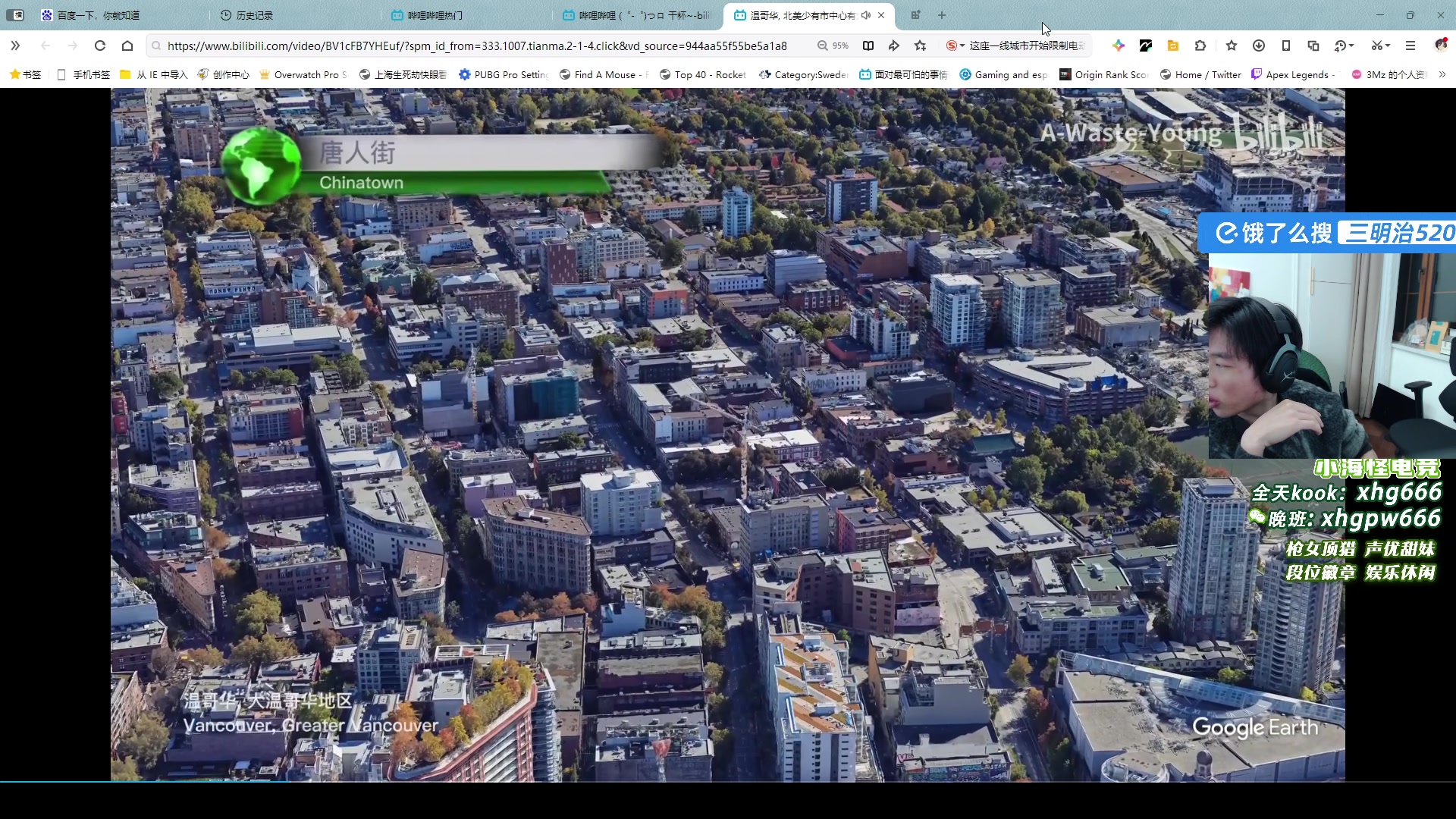This screenshot has width=1456, height=819.
Task: Open favorites star icon in toolbar
Action: [1232, 46]
